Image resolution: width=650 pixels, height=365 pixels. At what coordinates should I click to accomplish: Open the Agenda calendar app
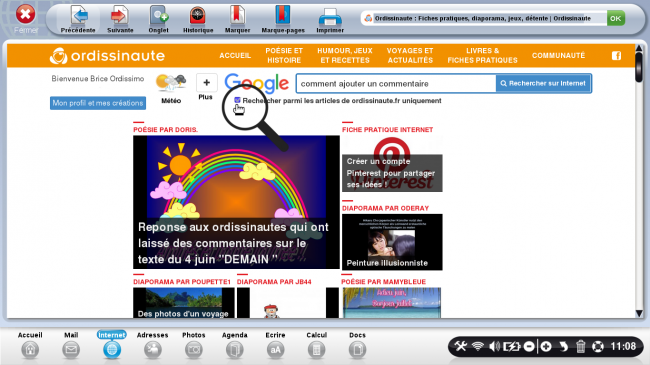[x=235, y=345]
